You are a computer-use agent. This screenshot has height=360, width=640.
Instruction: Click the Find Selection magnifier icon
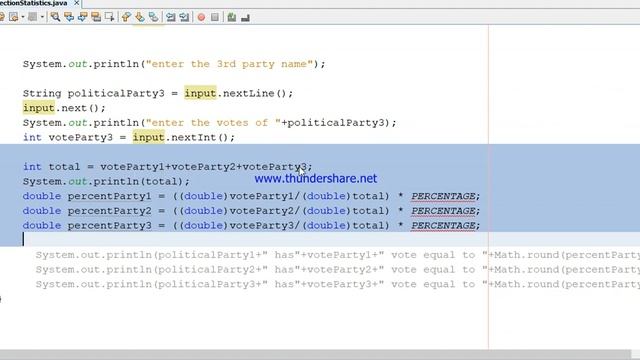55,17
